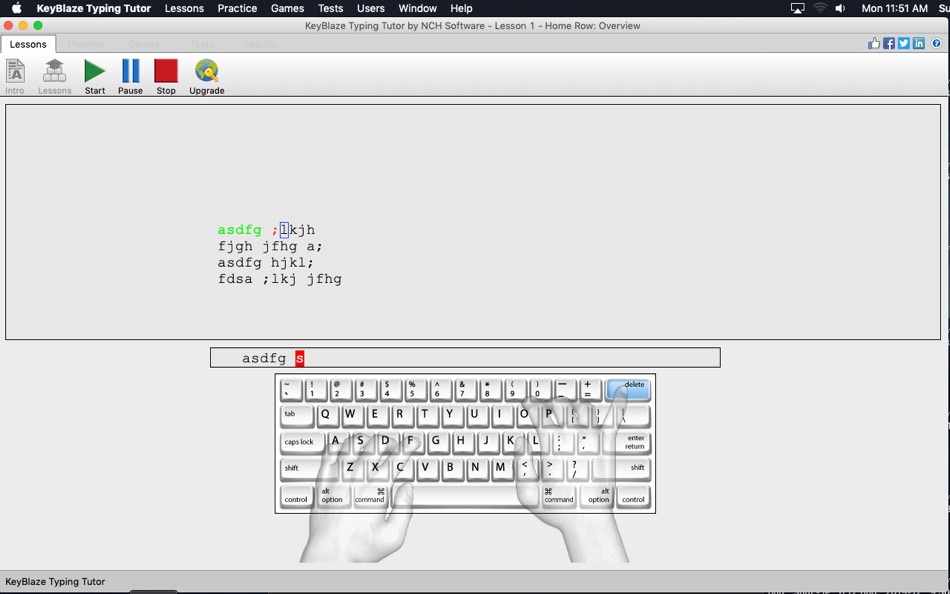This screenshot has height=594, width=950.
Task: Open the Help menu in menu bar
Action: [x=461, y=8]
